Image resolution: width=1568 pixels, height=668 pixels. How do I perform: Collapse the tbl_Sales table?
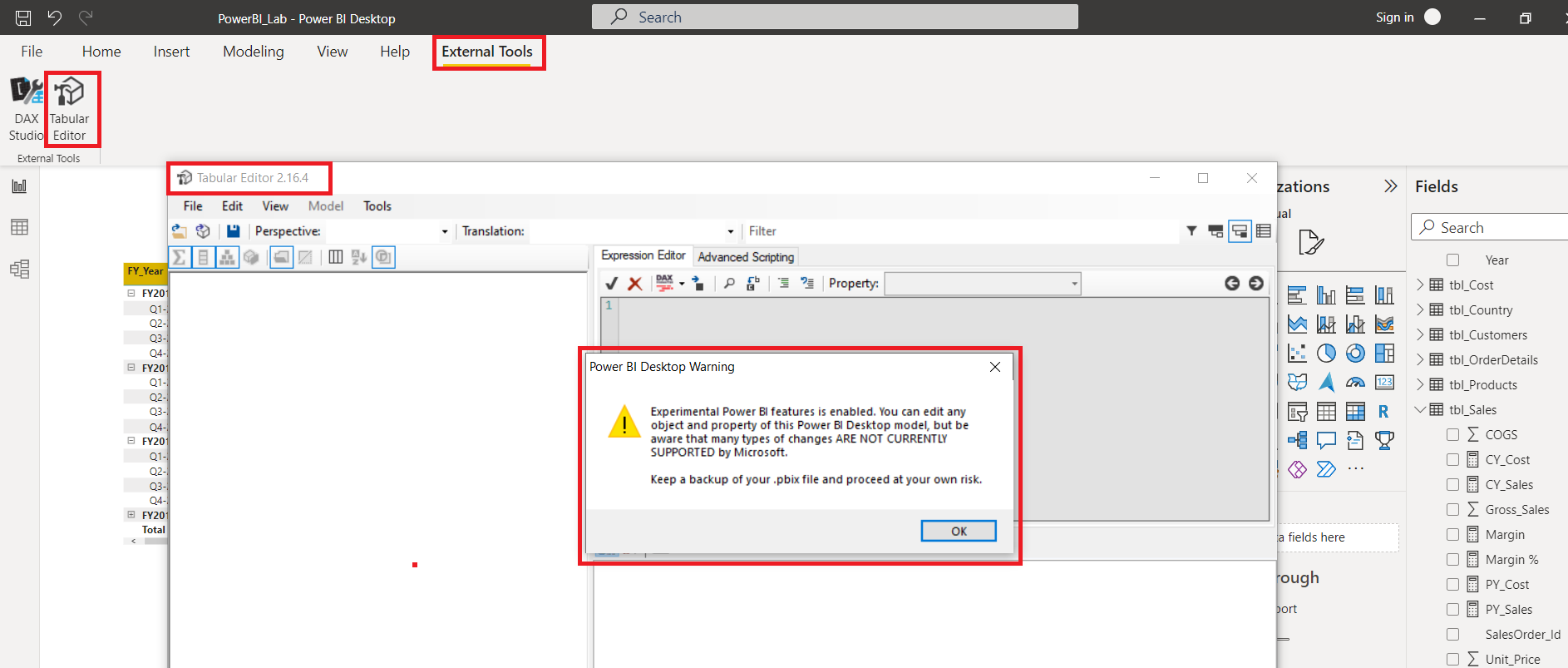point(1420,409)
